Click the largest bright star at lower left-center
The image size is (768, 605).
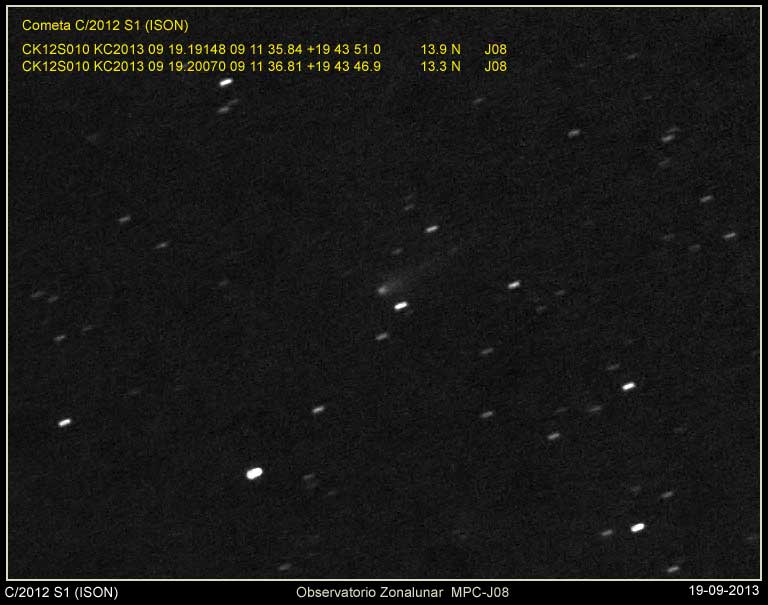254,473
